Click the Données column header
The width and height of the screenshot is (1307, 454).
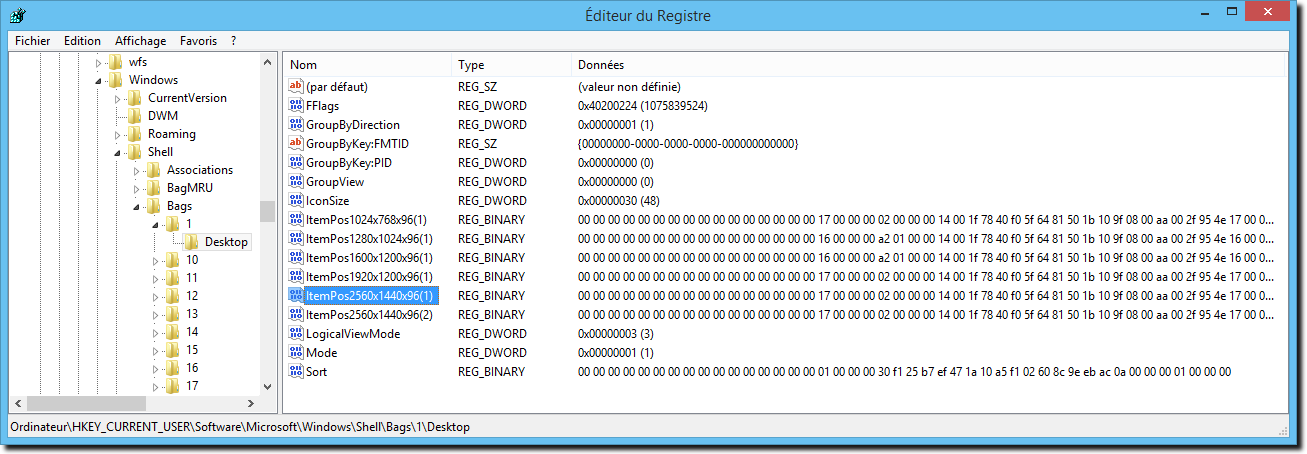(928, 65)
